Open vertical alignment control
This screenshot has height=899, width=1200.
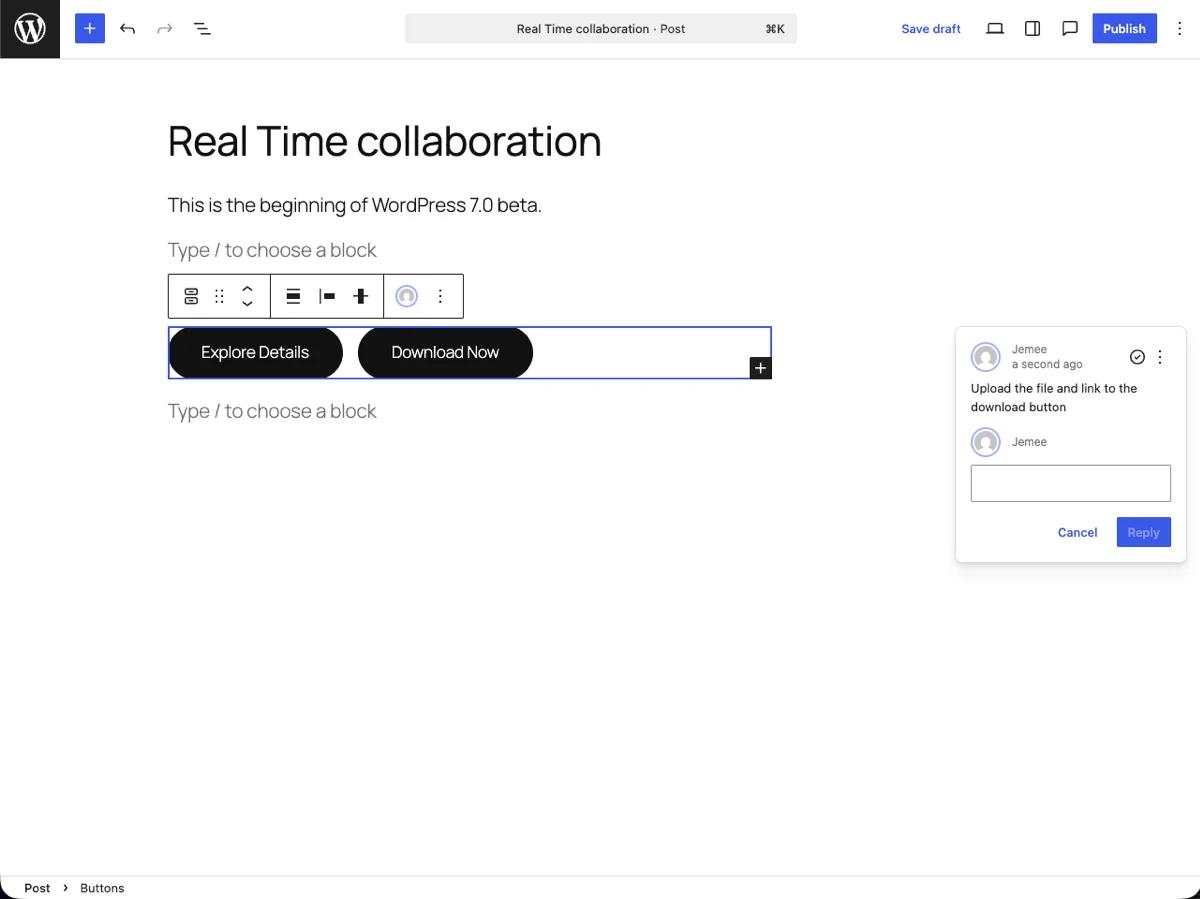pos(361,296)
